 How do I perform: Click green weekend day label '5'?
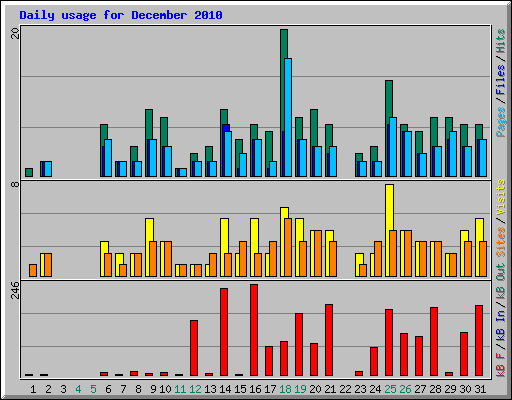(93, 389)
